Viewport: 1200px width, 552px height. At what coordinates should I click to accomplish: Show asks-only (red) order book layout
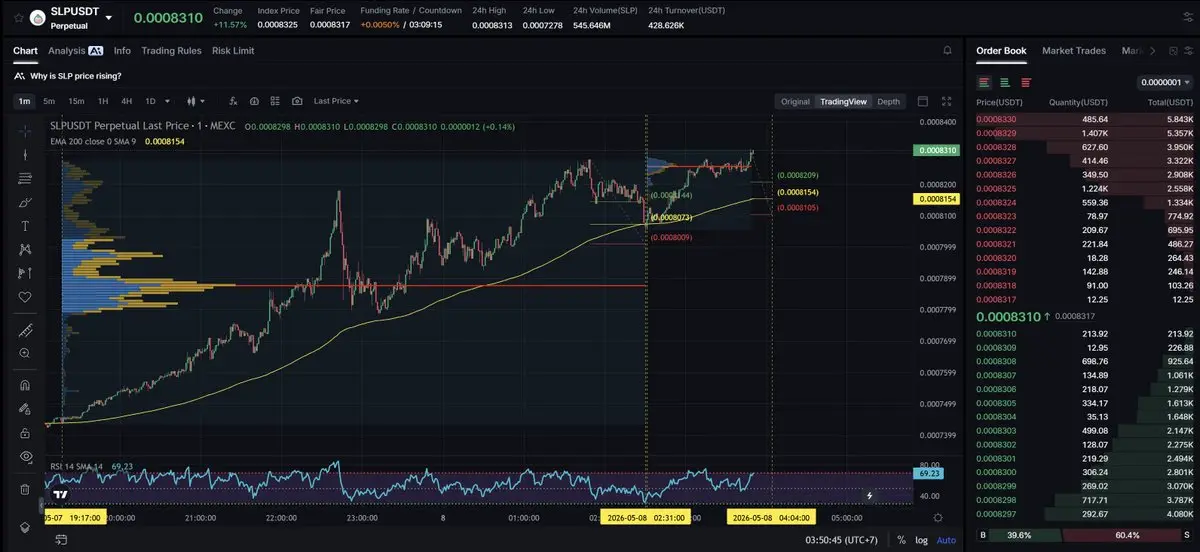1026,82
